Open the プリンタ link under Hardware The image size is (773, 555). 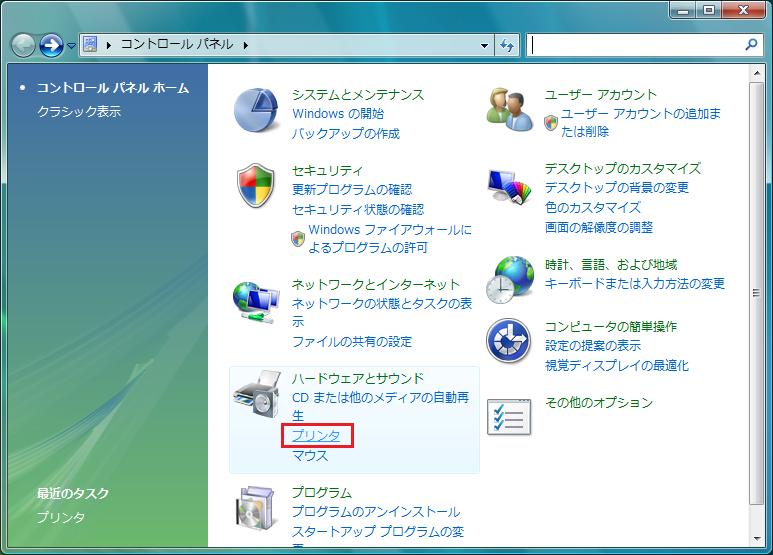pos(316,436)
